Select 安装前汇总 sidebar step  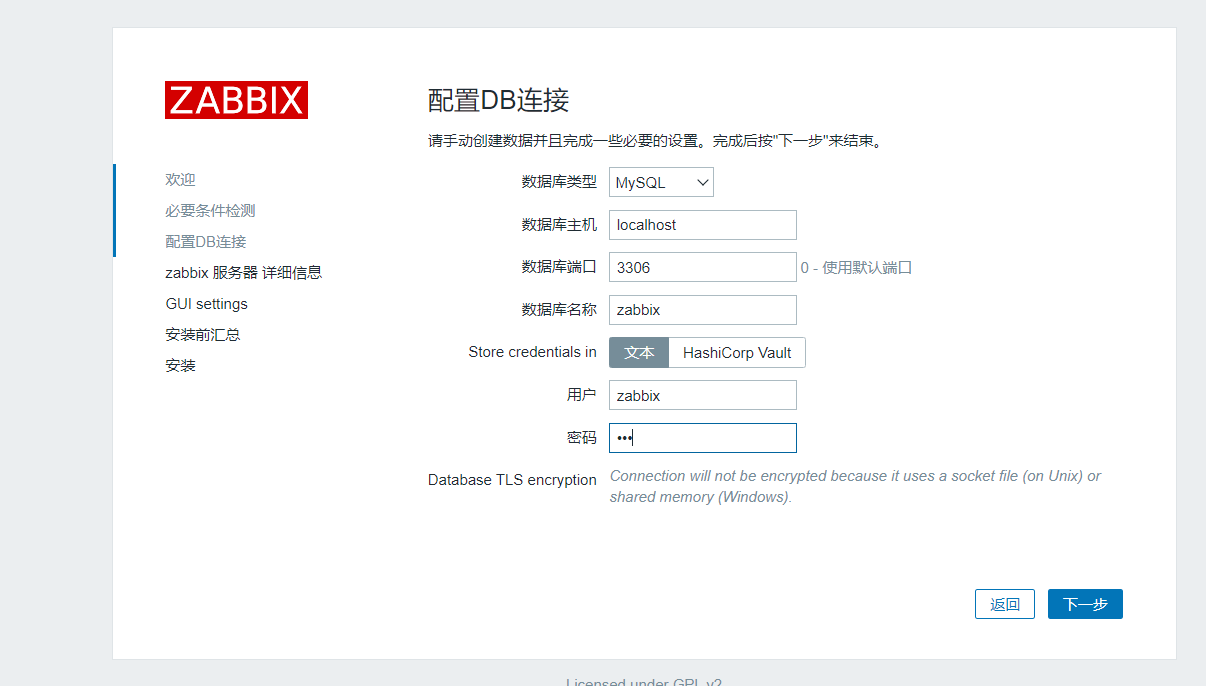202,335
